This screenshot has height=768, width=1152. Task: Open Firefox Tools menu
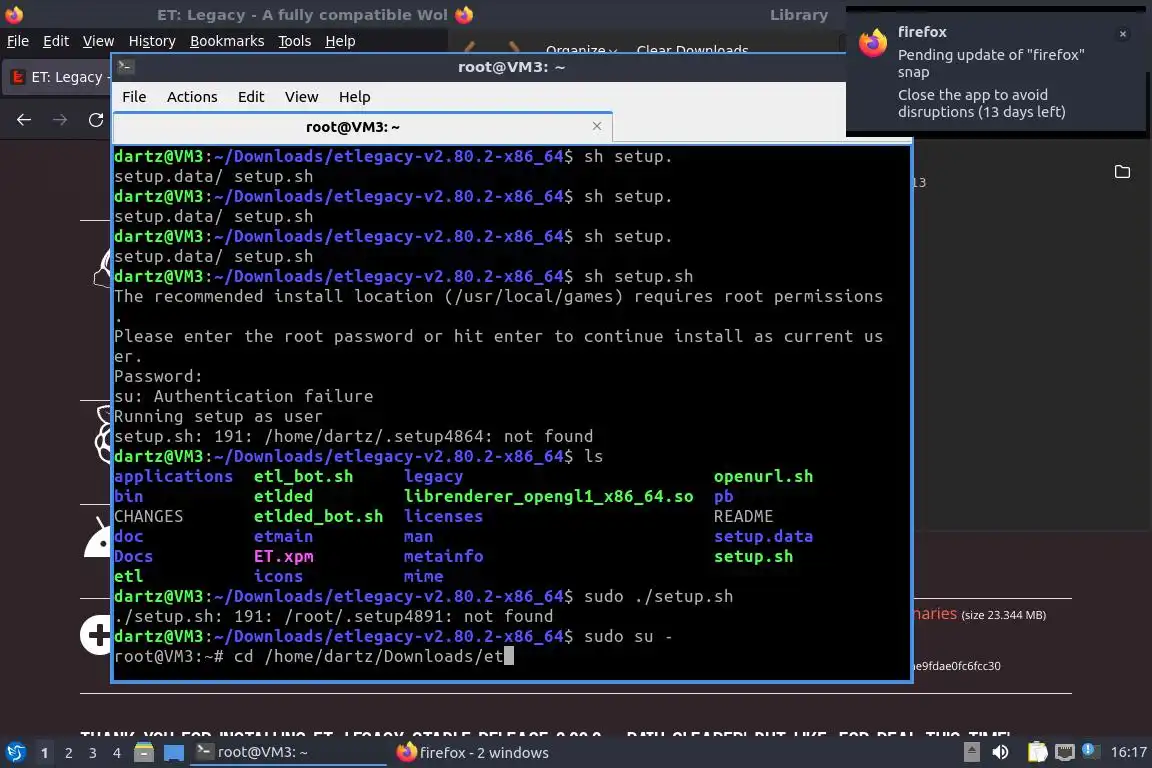295,41
